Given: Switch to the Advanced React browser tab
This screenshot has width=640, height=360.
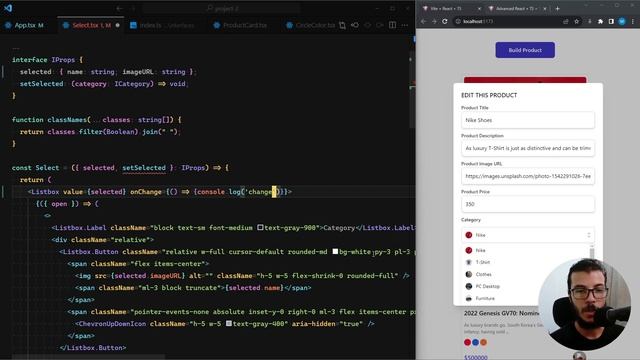Looking at the screenshot, I should pos(518,9).
